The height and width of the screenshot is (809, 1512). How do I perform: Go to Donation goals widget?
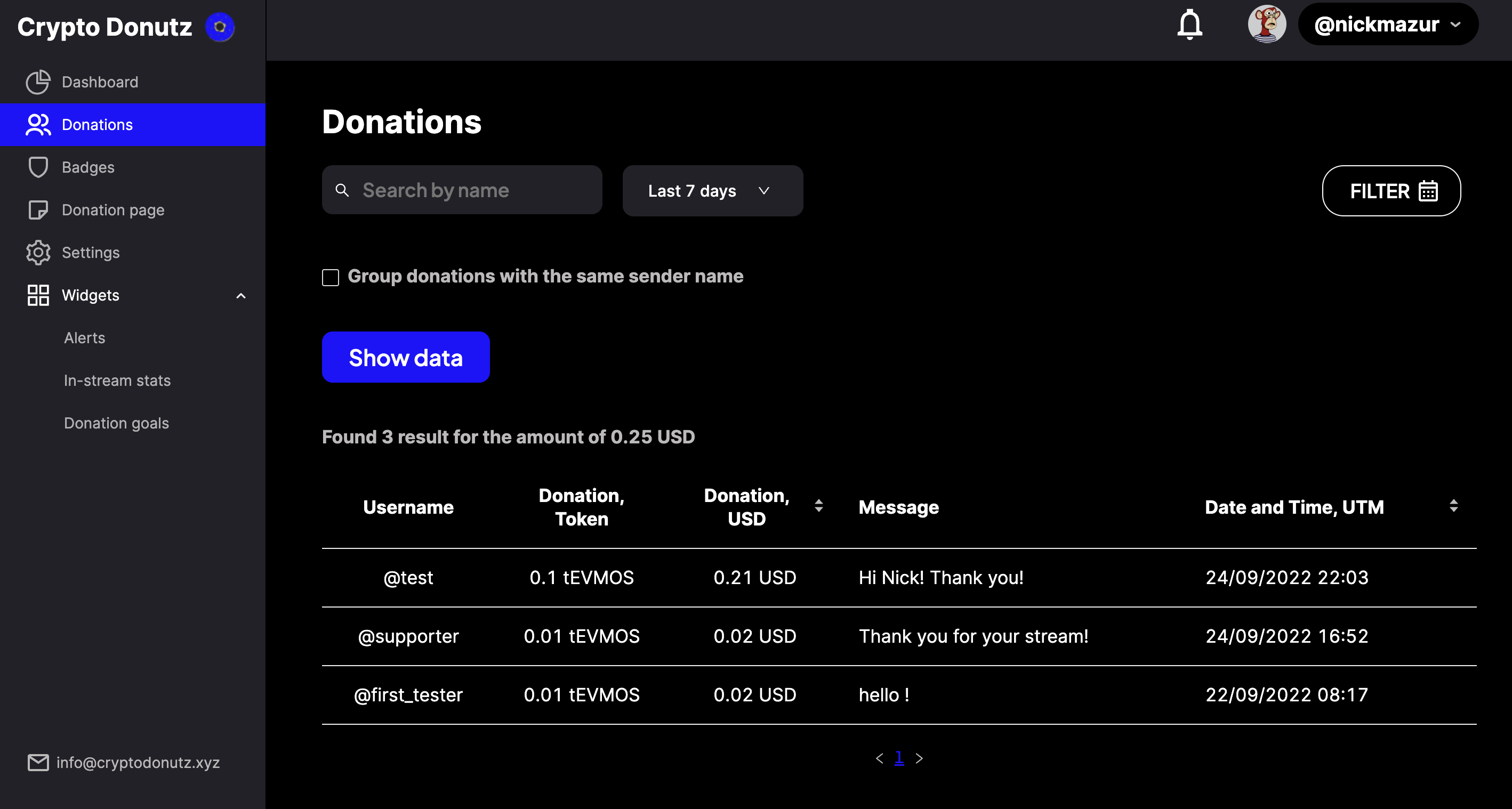click(x=116, y=423)
